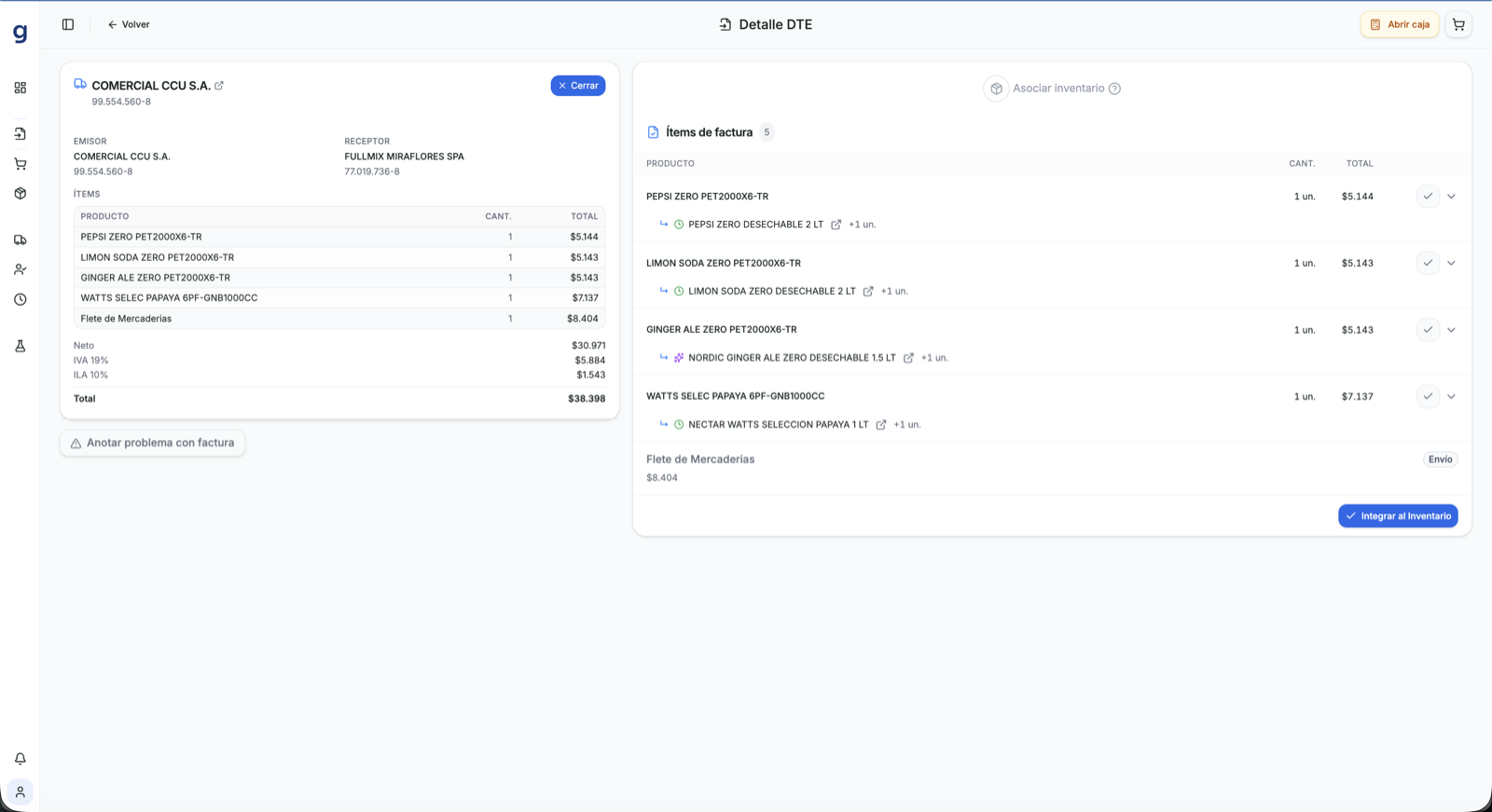Open the user profile icon
Screen dimensions: 1492x812
(x=20, y=792)
